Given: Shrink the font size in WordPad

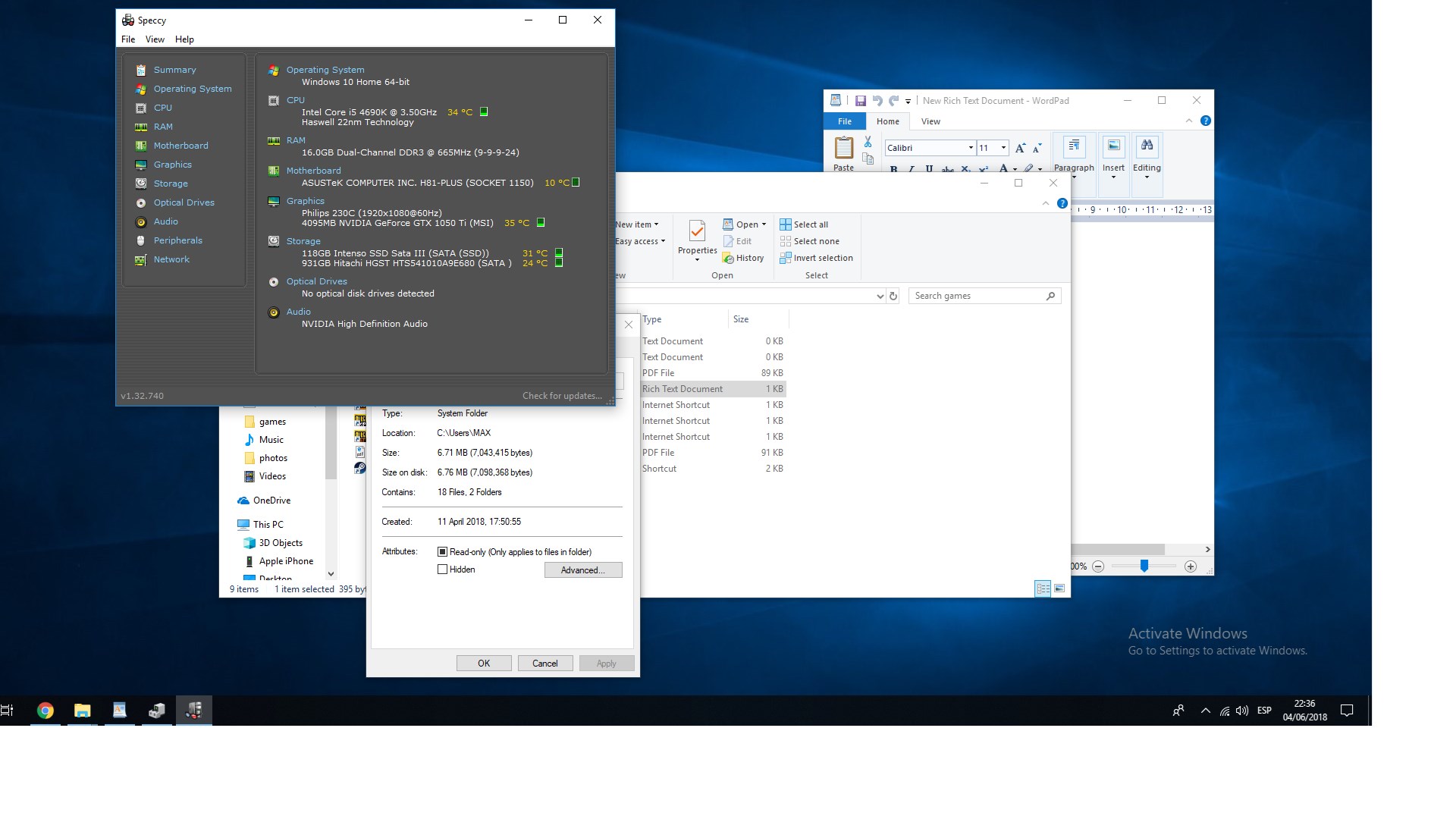Looking at the screenshot, I should tap(1037, 148).
